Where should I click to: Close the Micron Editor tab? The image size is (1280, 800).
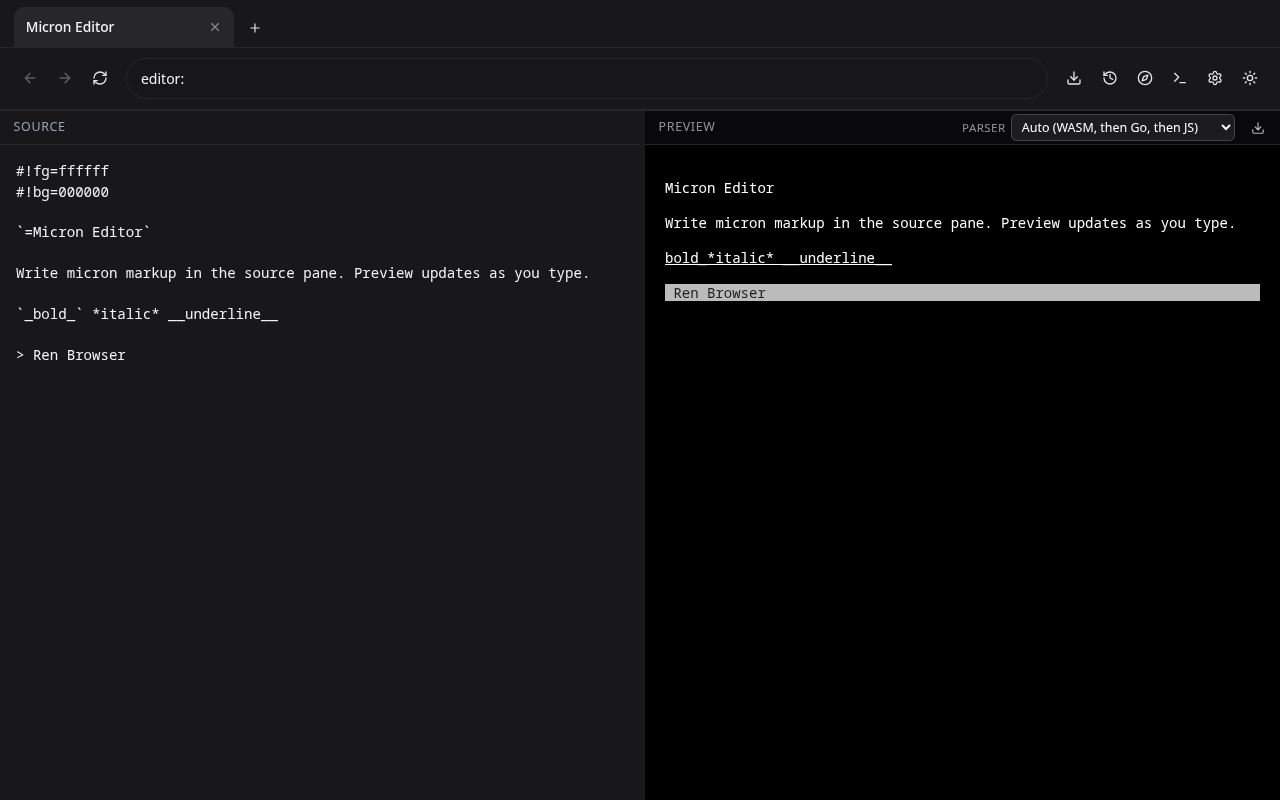point(215,27)
